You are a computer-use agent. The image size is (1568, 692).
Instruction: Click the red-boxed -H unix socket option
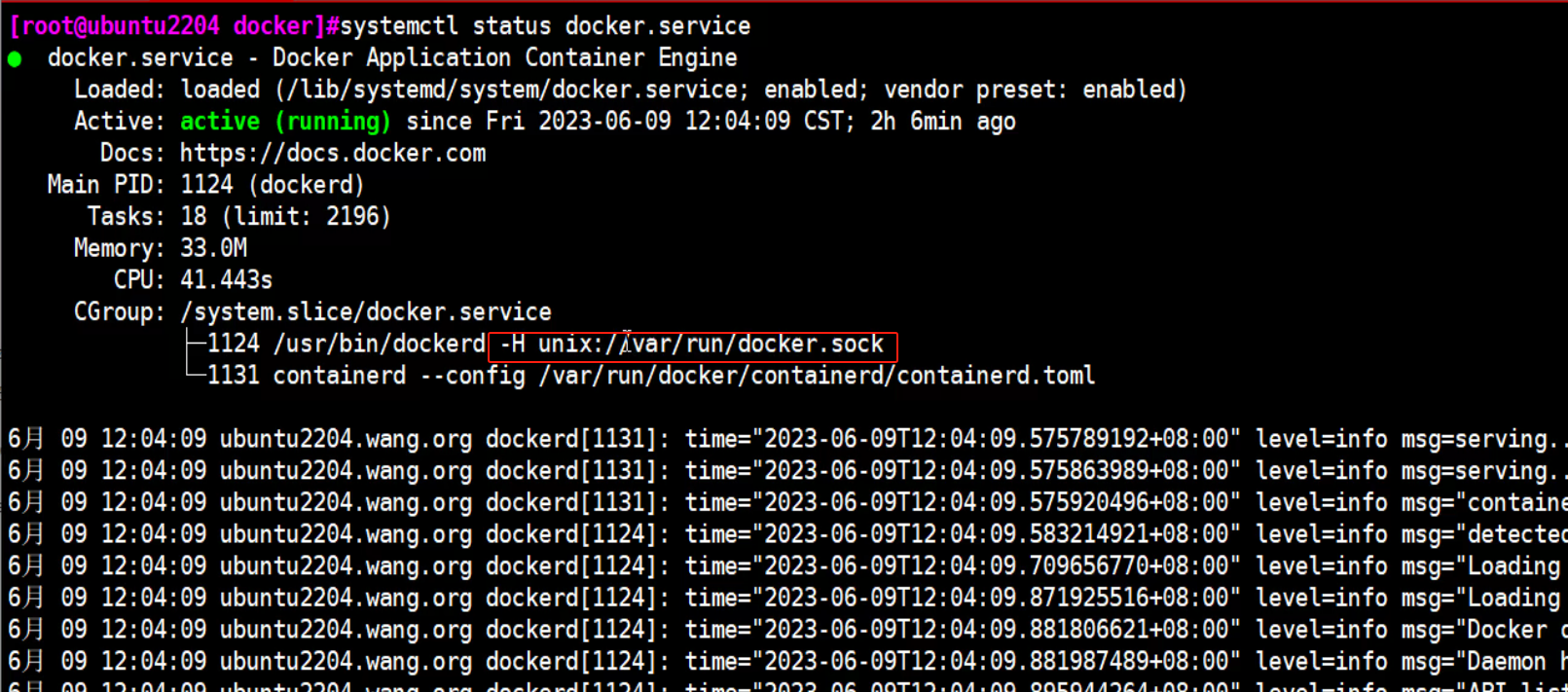pos(691,345)
